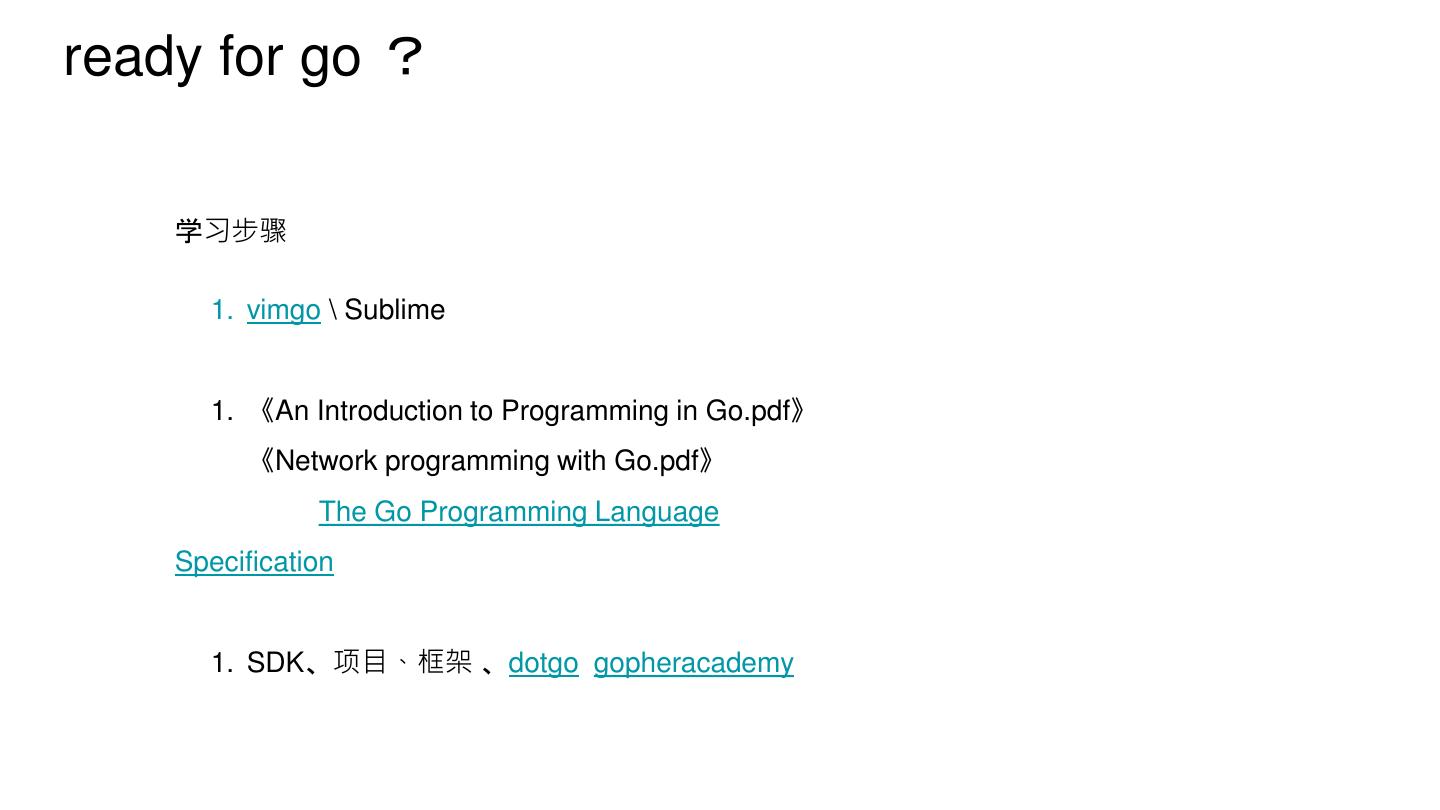Click the word "go" in the title

pos(330,58)
